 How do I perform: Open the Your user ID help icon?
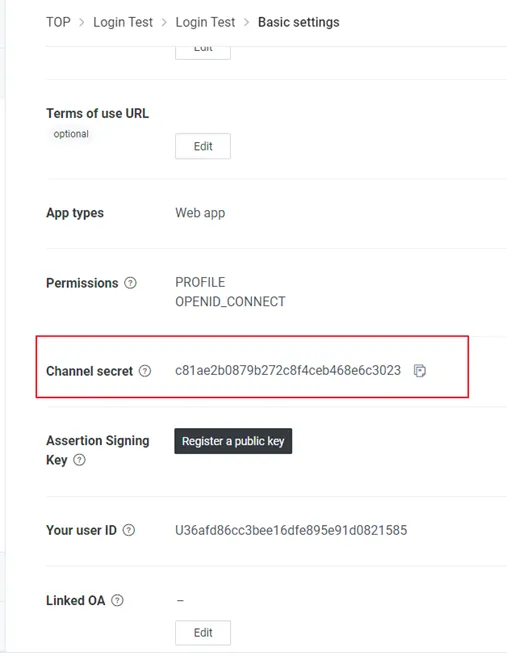(x=129, y=530)
